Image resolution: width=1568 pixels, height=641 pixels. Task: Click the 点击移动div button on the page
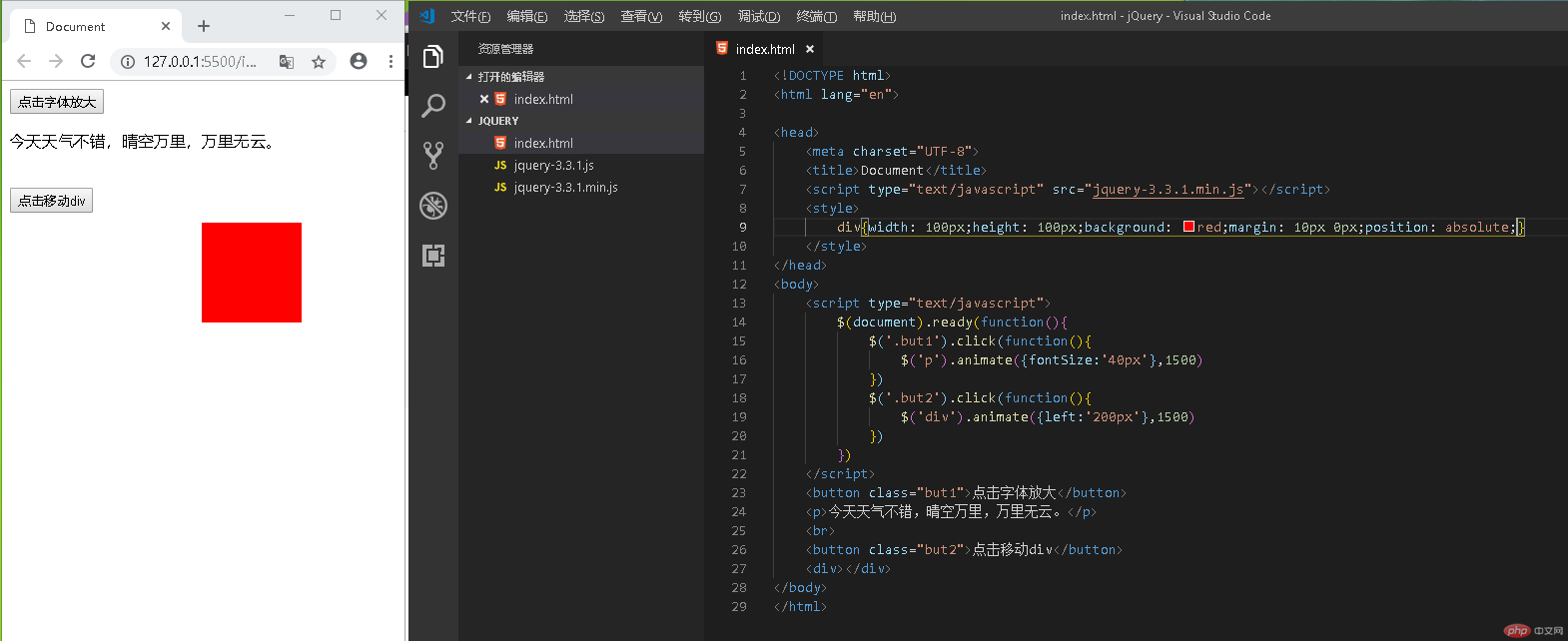point(51,201)
